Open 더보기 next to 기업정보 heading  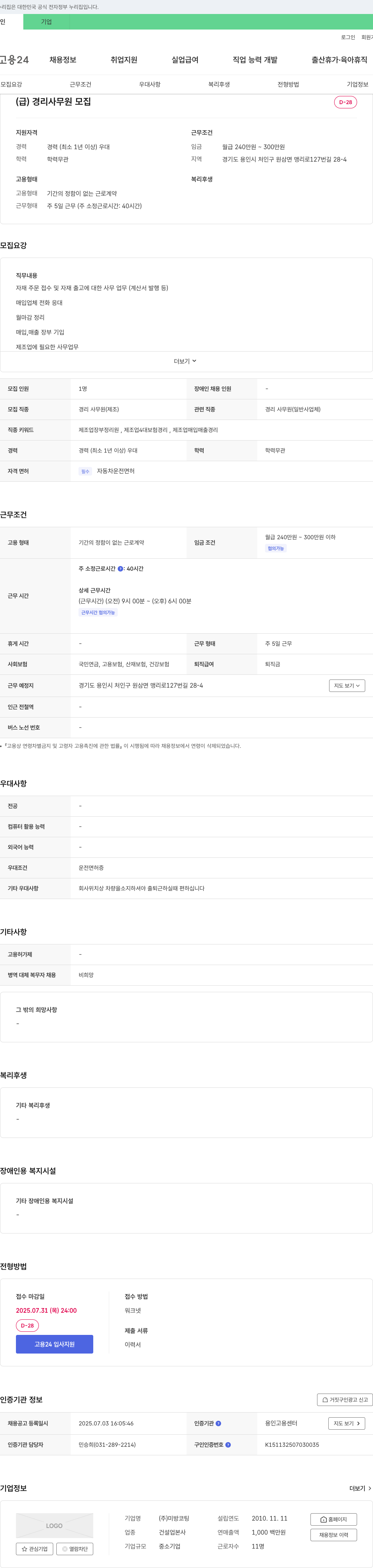click(x=360, y=1488)
